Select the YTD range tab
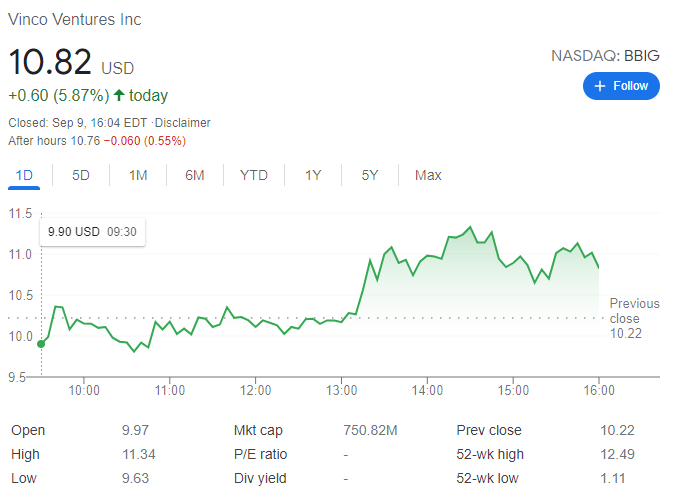The image size is (688, 502). pos(254,175)
